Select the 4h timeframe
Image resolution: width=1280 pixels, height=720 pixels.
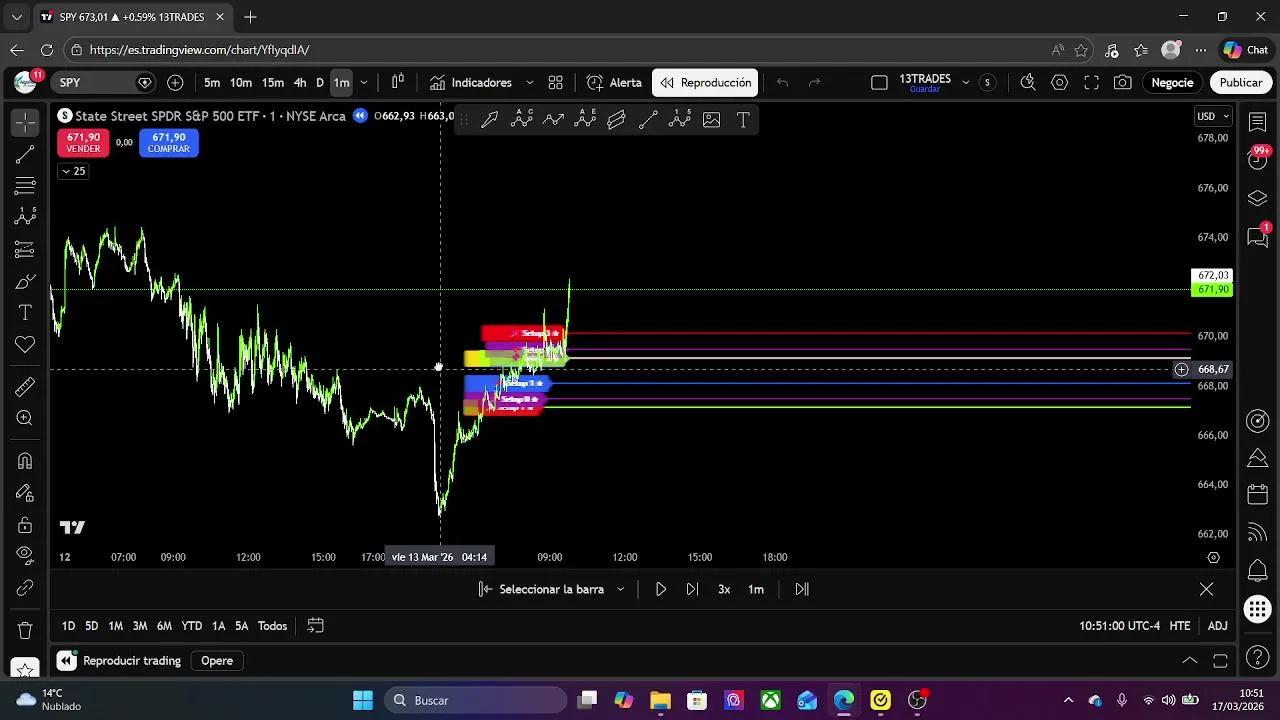point(300,83)
